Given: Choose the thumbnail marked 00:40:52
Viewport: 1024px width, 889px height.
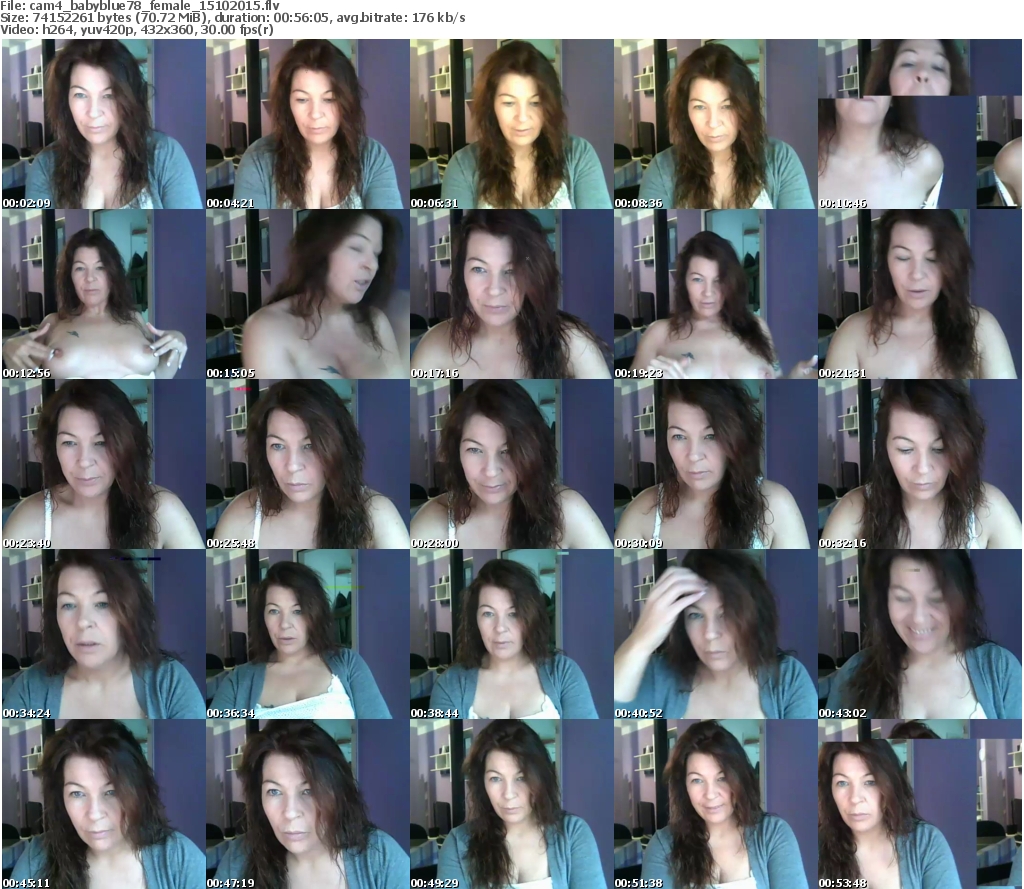Looking at the screenshot, I should click(x=716, y=634).
